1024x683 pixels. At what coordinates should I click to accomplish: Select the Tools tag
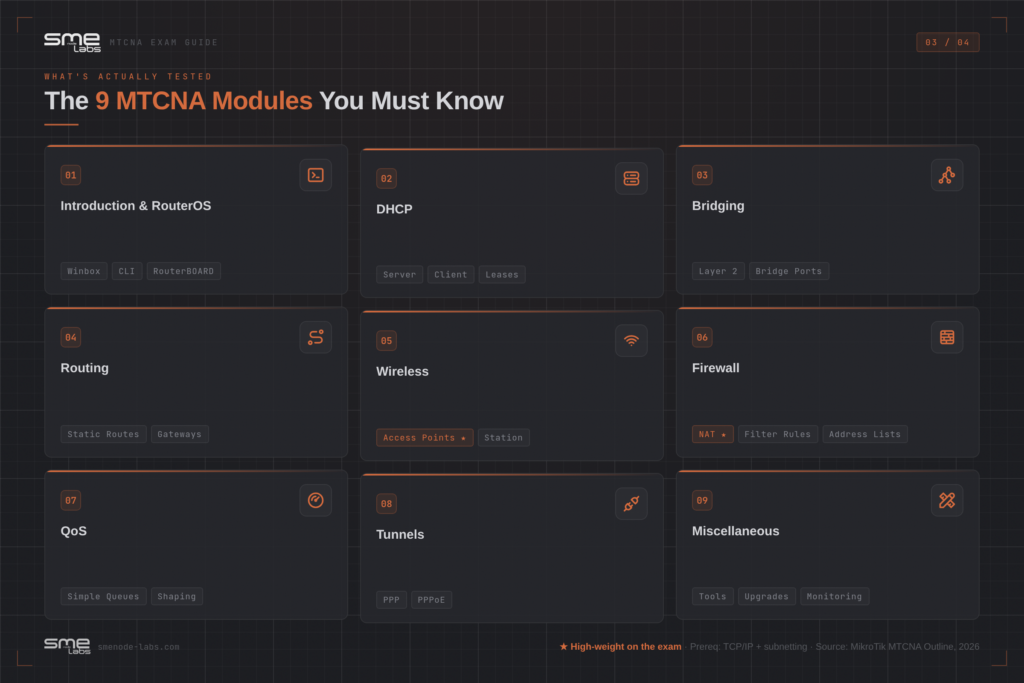point(712,596)
